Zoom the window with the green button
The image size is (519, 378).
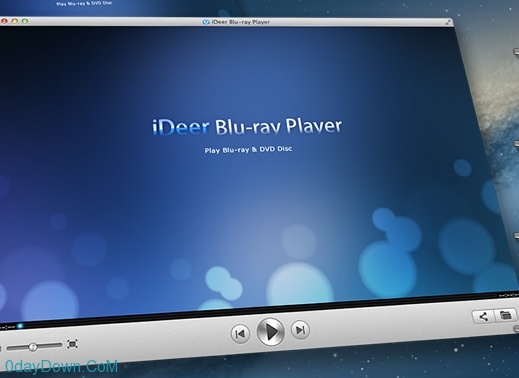coord(25,21)
